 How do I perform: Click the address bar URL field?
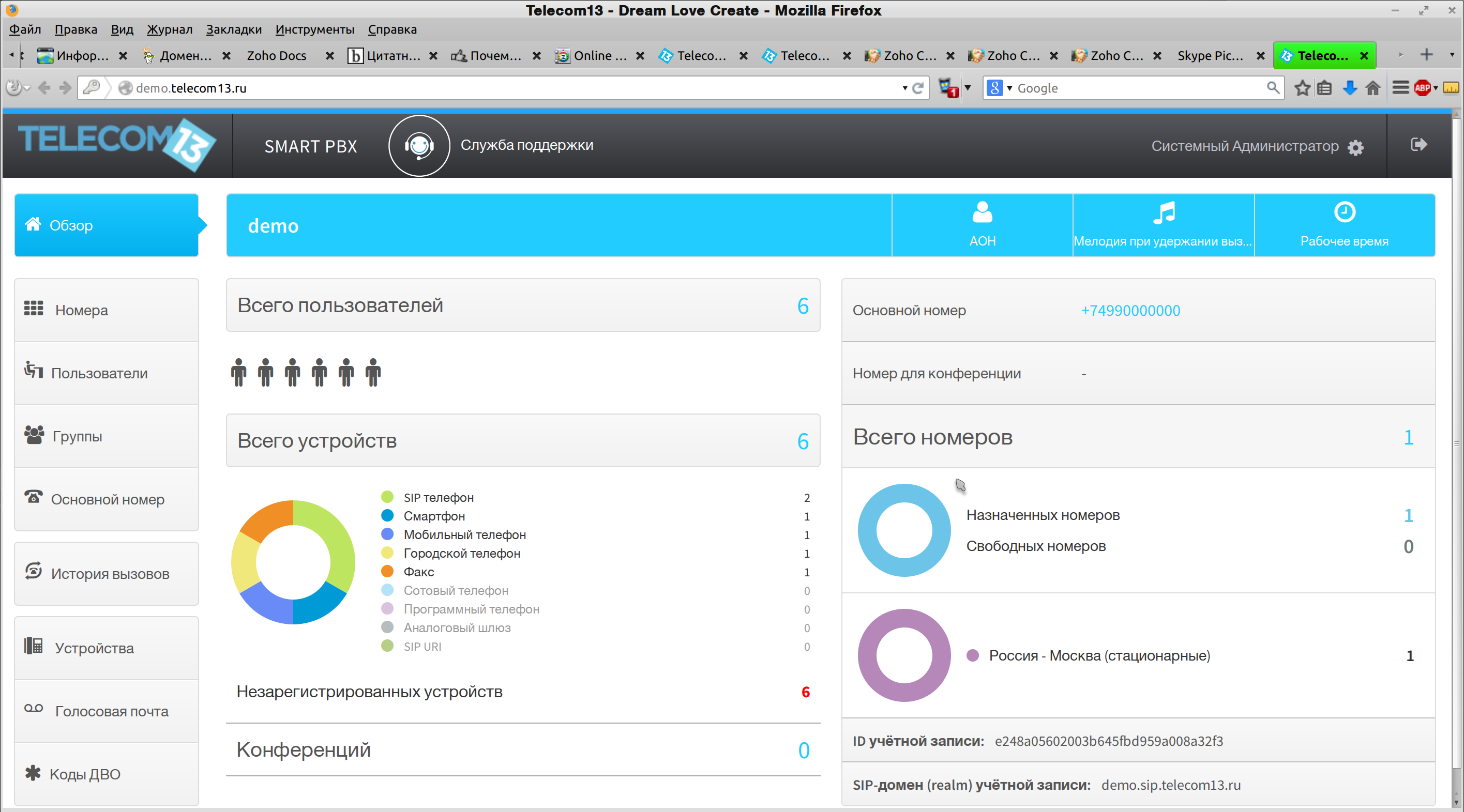pyautogui.click(x=503, y=88)
